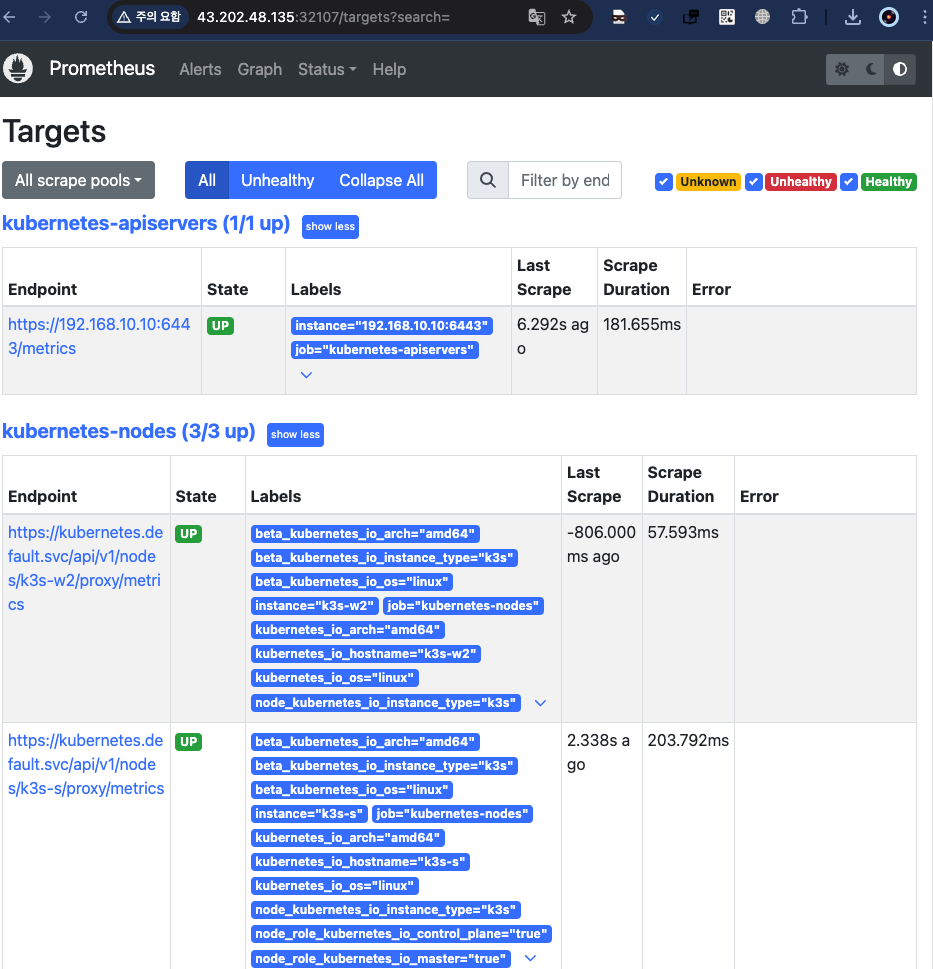Image resolution: width=933 pixels, height=969 pixels.
Task: Select the auto contrast theme icon
Action: pyautogui.click(x=900, y=69)
